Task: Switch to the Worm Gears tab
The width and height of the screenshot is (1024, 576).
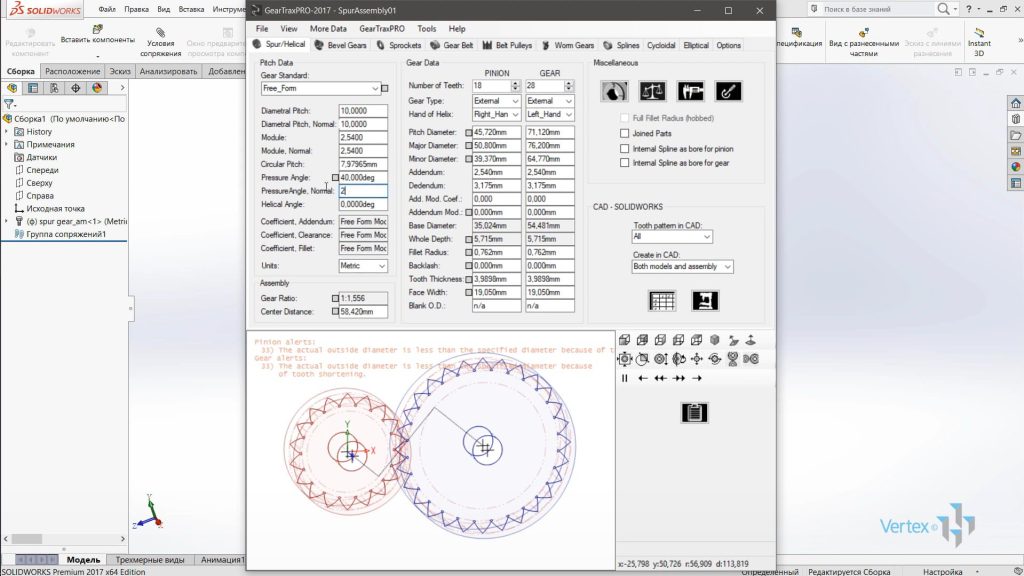Action: pyautogui.click(x=568, y=45)
